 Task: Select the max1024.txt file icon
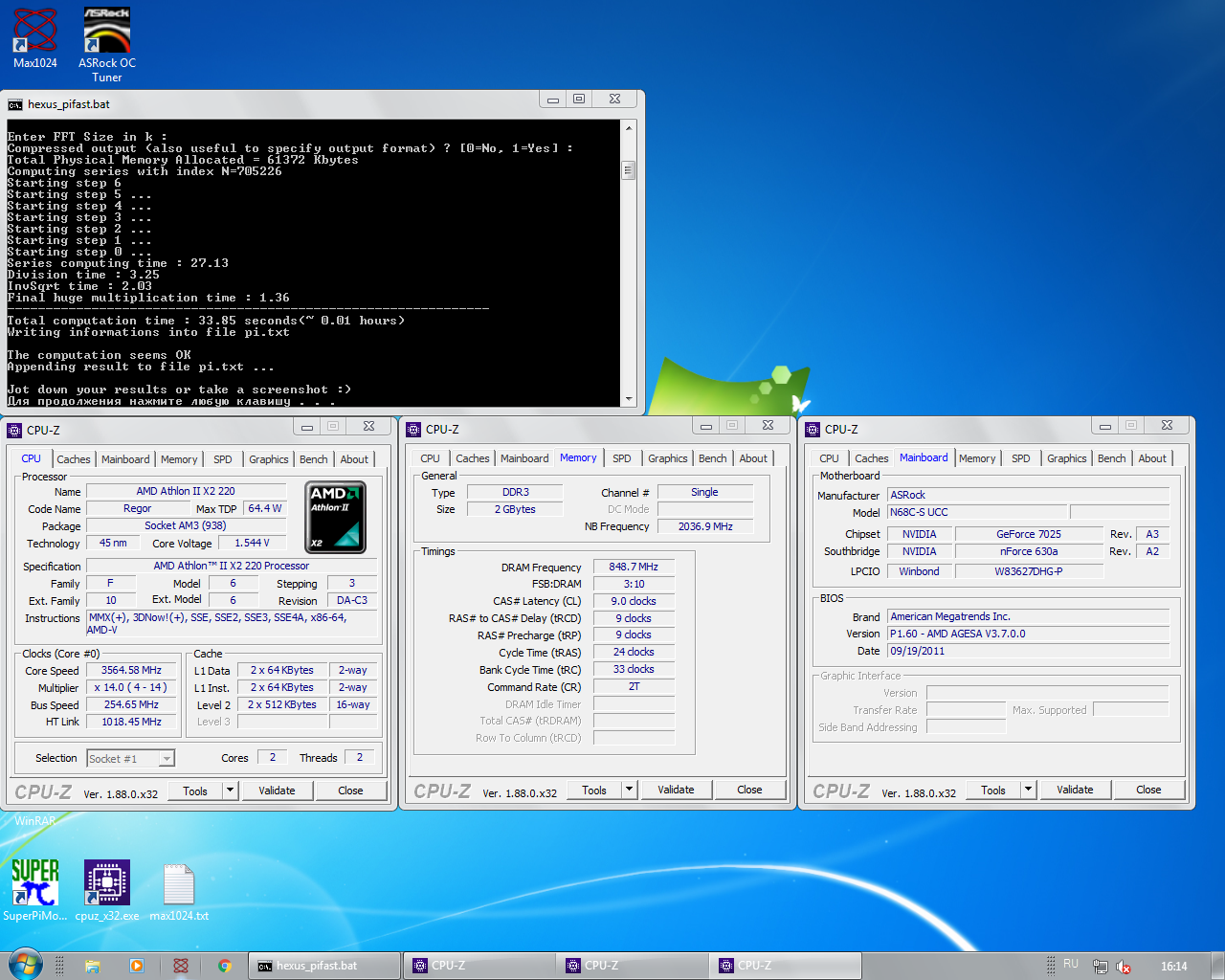click(x=179, y=890)
